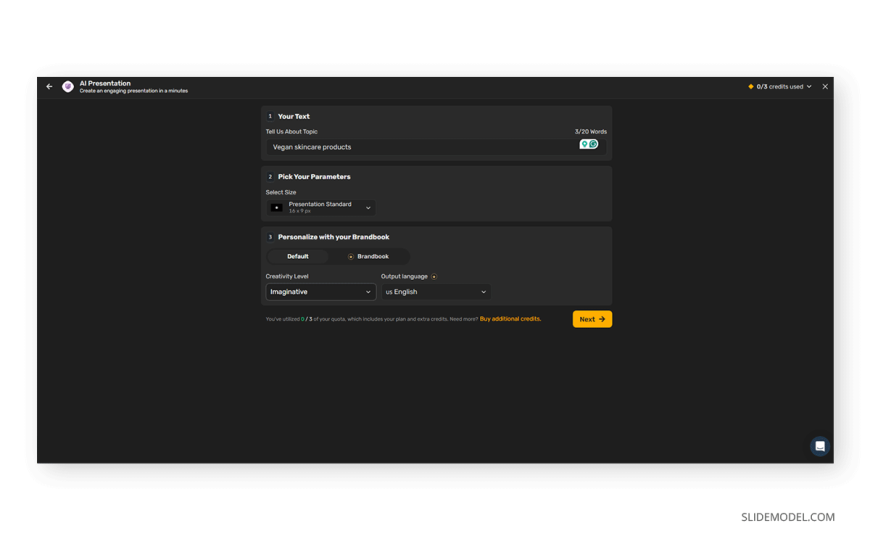
Task: Click the credits diamond icon
Action: pyautogui.click(x=751, y=87)
